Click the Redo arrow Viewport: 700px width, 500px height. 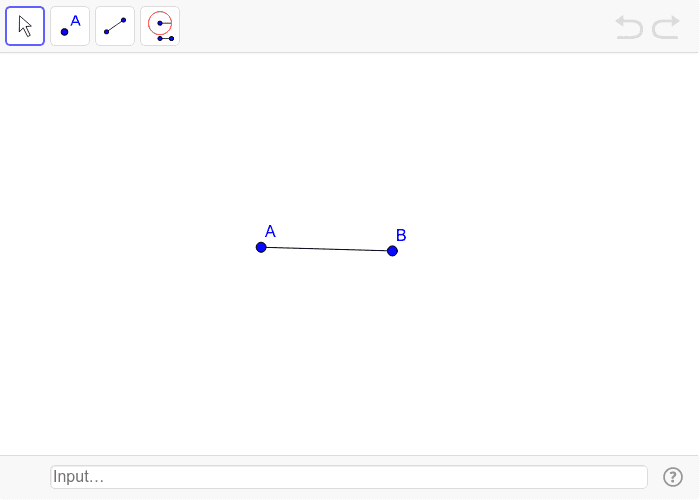(x=666, y=27)
